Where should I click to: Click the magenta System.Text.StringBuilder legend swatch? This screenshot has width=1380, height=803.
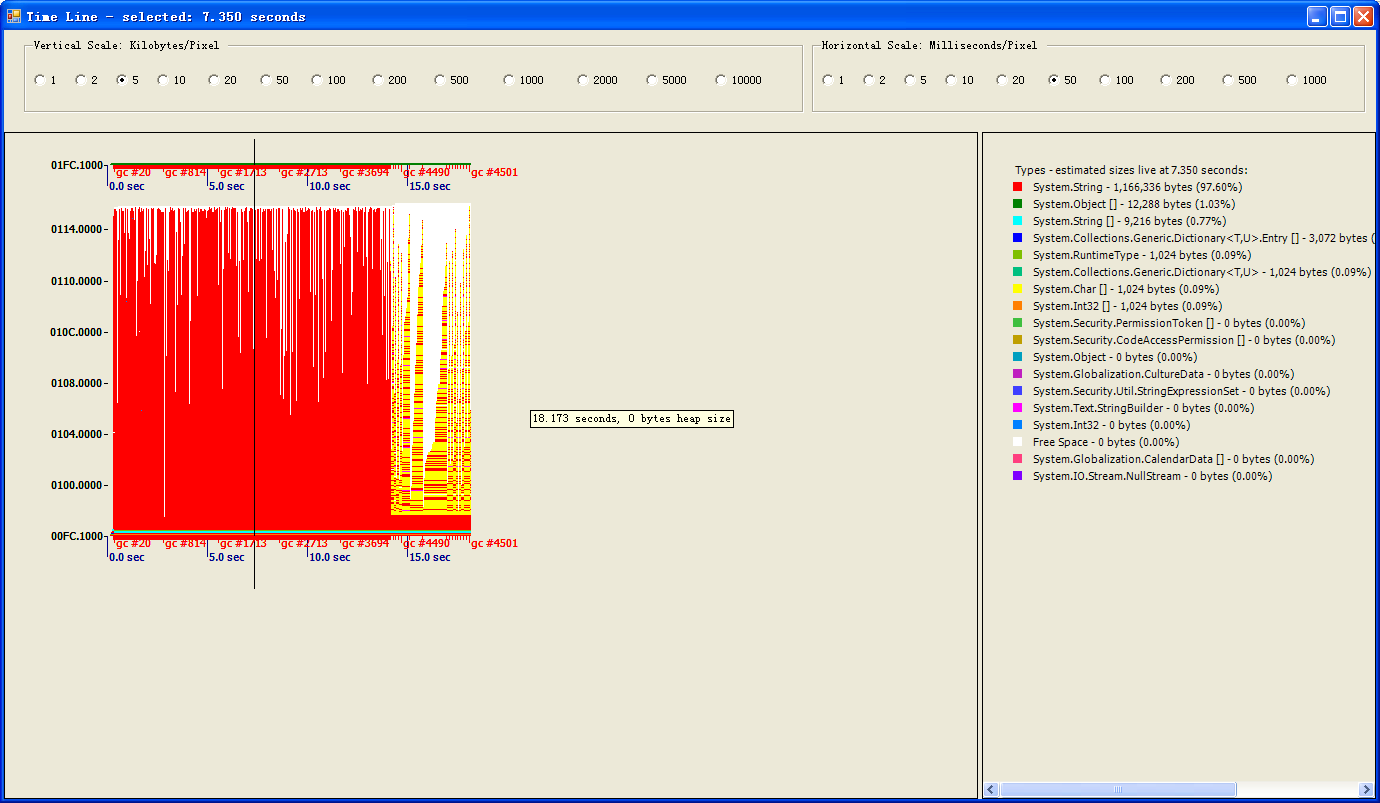coord(1018,408)
